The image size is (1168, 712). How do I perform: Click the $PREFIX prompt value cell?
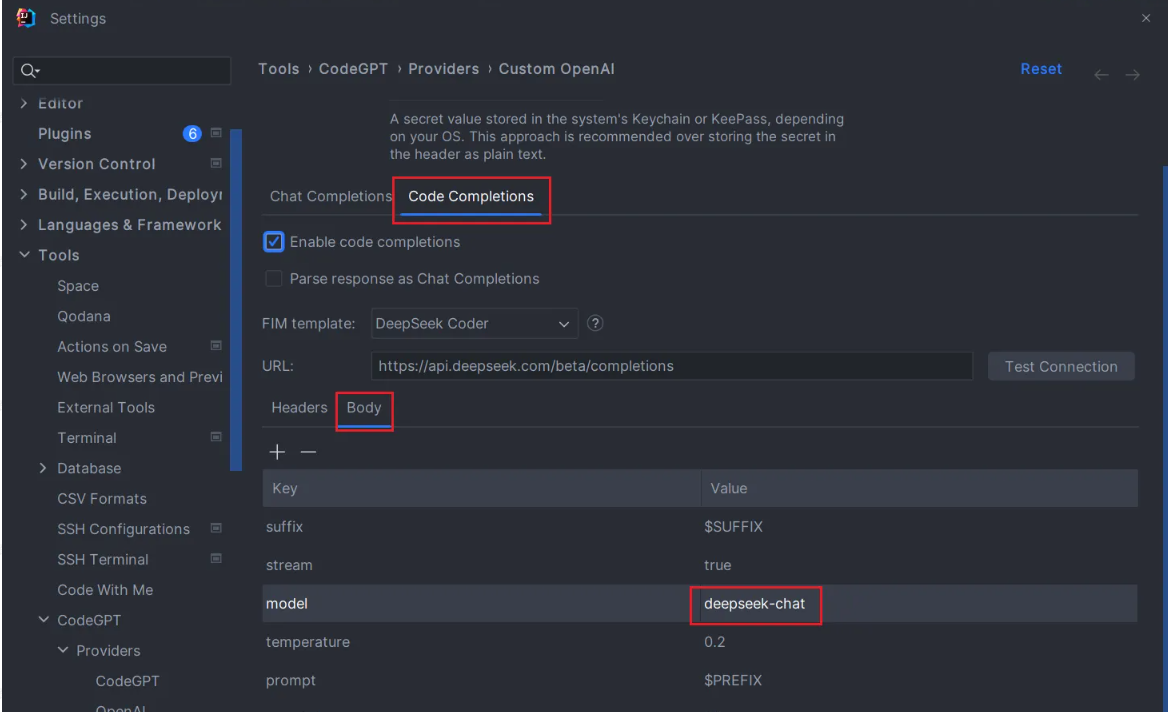[919, 681]
